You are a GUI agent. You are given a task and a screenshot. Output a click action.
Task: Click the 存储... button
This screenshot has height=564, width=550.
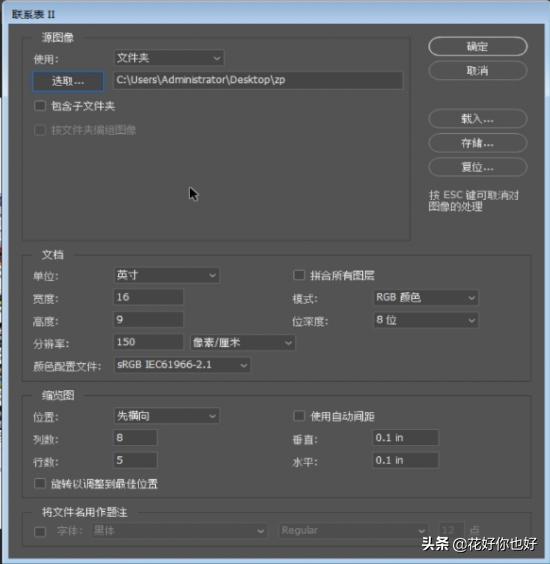(x=478, y=143)
